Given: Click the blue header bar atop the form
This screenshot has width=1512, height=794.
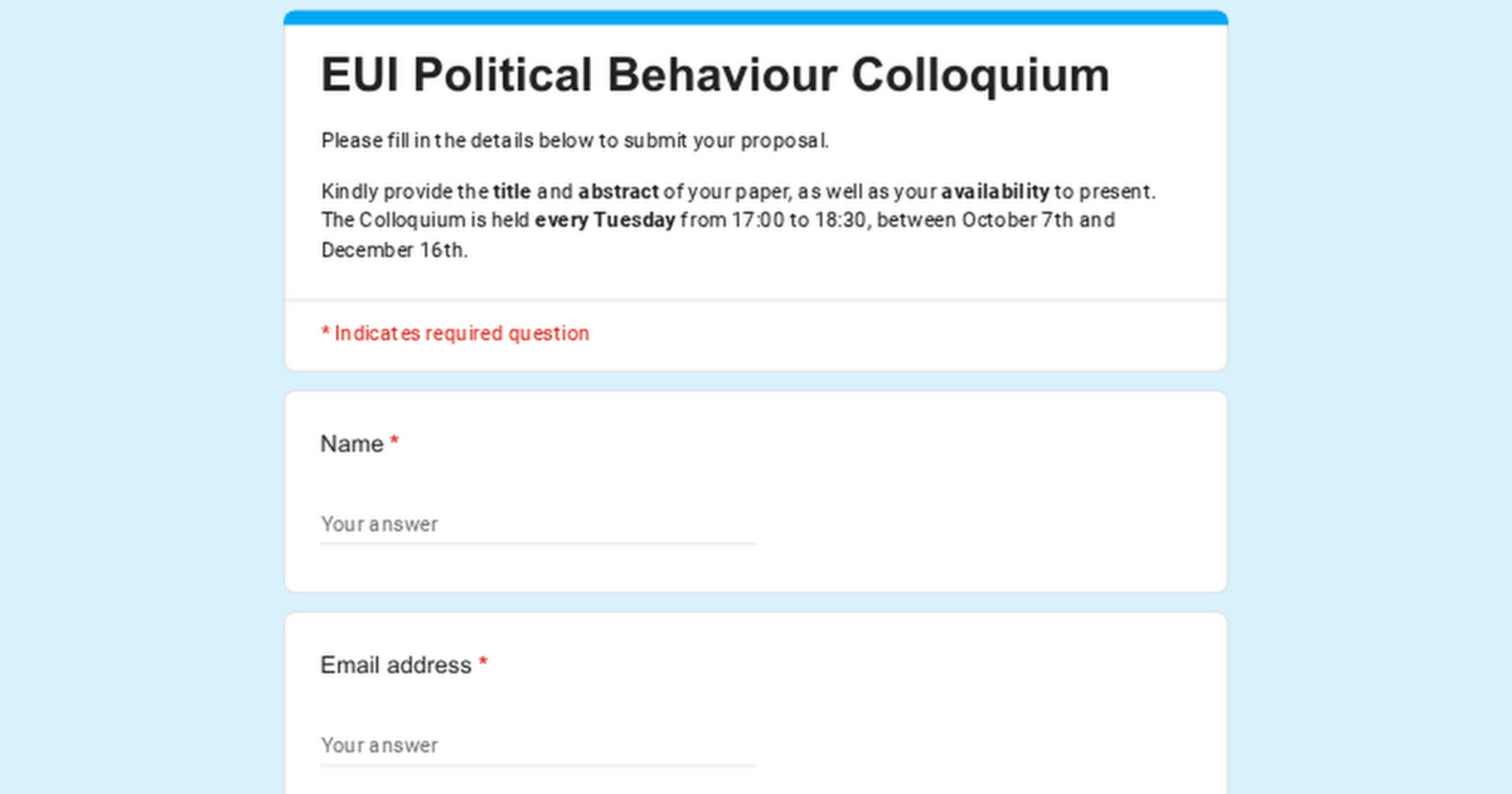Looking at the screenshot, I should click(x=755, y=17).
